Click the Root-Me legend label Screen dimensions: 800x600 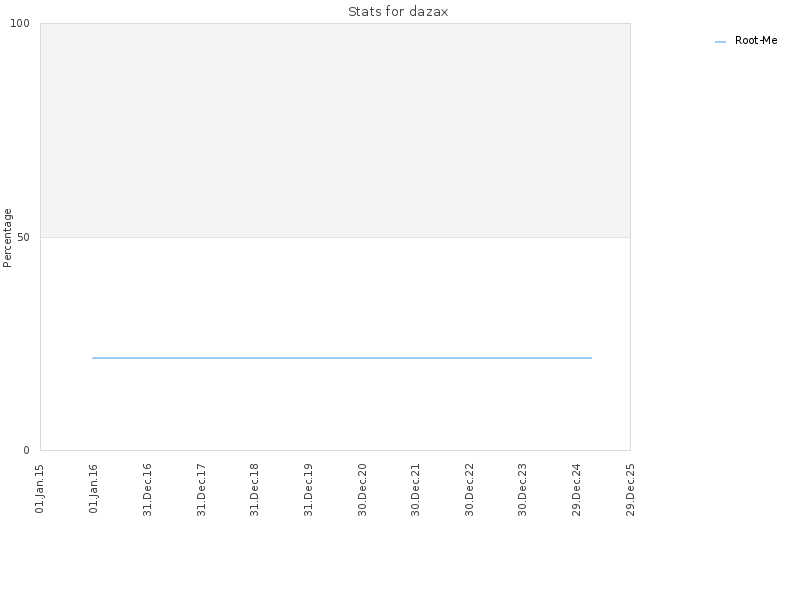(756, 40)
